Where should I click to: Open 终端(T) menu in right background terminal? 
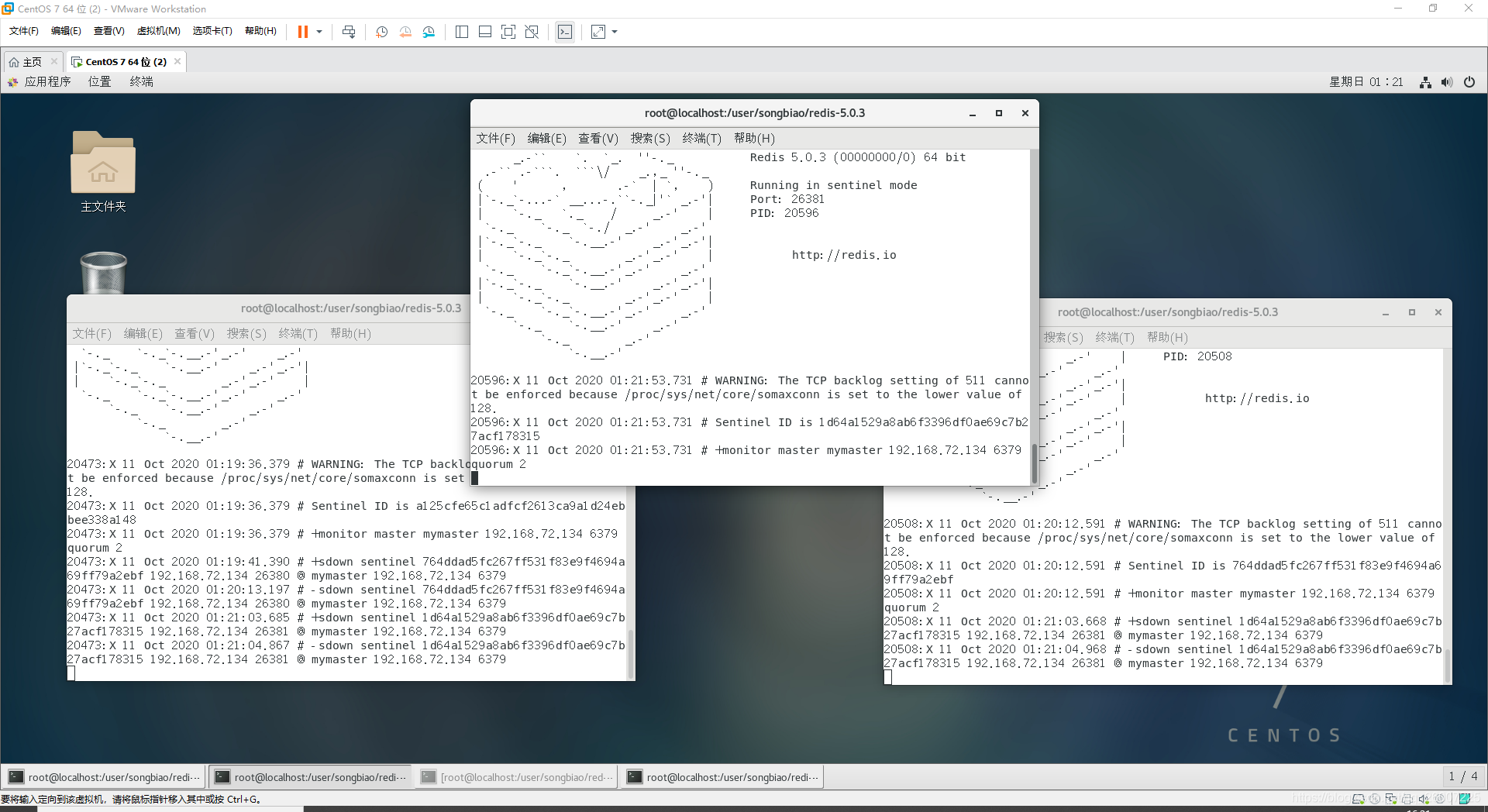(1114, 338)
